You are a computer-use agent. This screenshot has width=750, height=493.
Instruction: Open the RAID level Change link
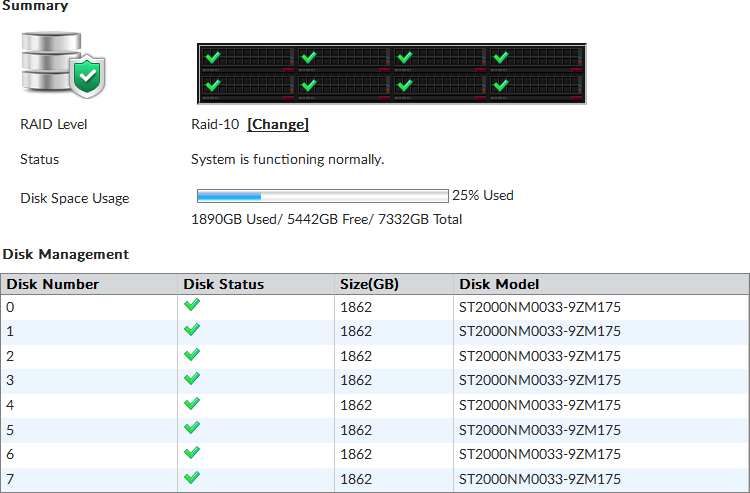pyautogui.click(x=278, y=124)
